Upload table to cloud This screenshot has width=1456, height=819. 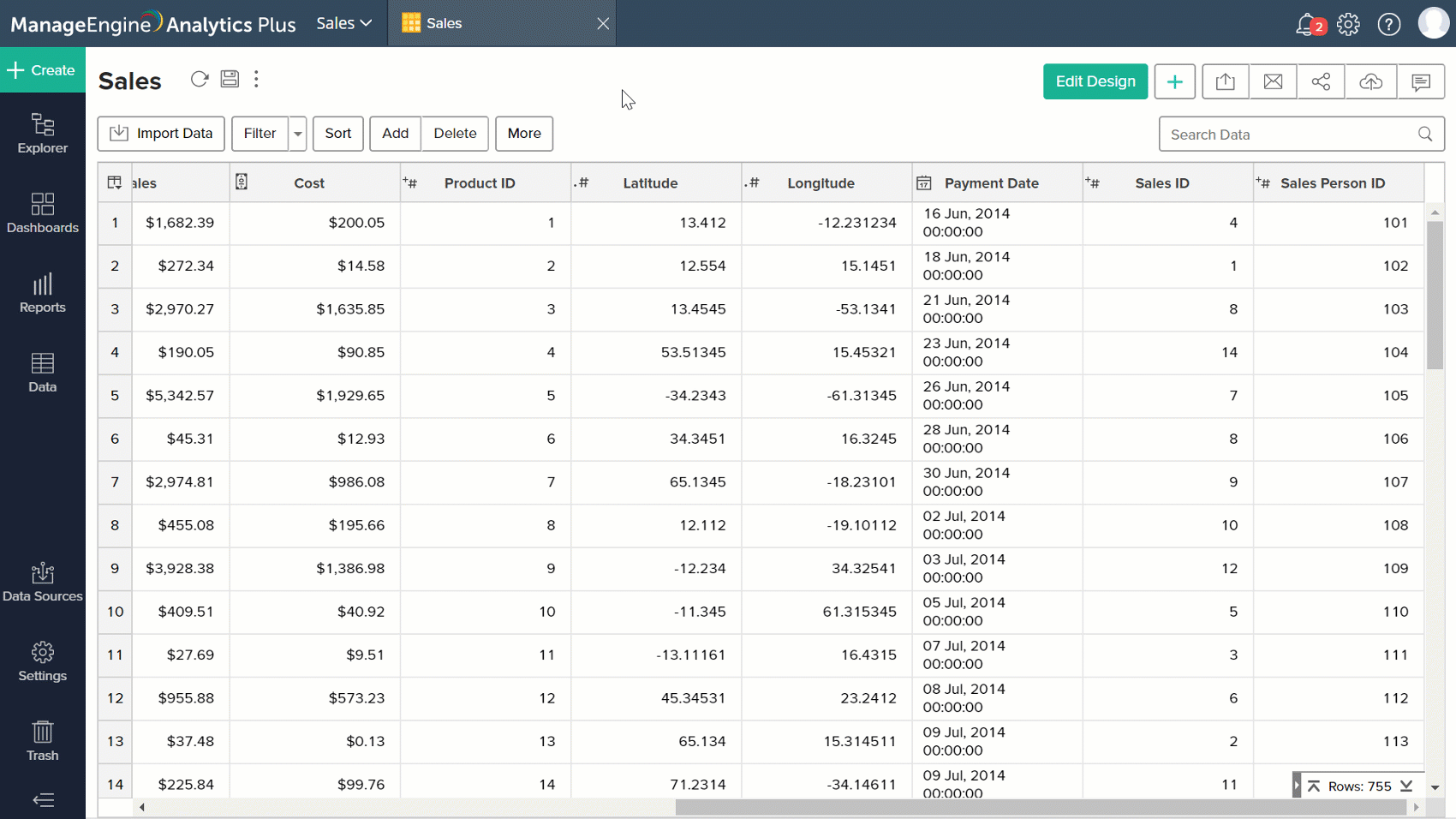(x=1370, y=81)
